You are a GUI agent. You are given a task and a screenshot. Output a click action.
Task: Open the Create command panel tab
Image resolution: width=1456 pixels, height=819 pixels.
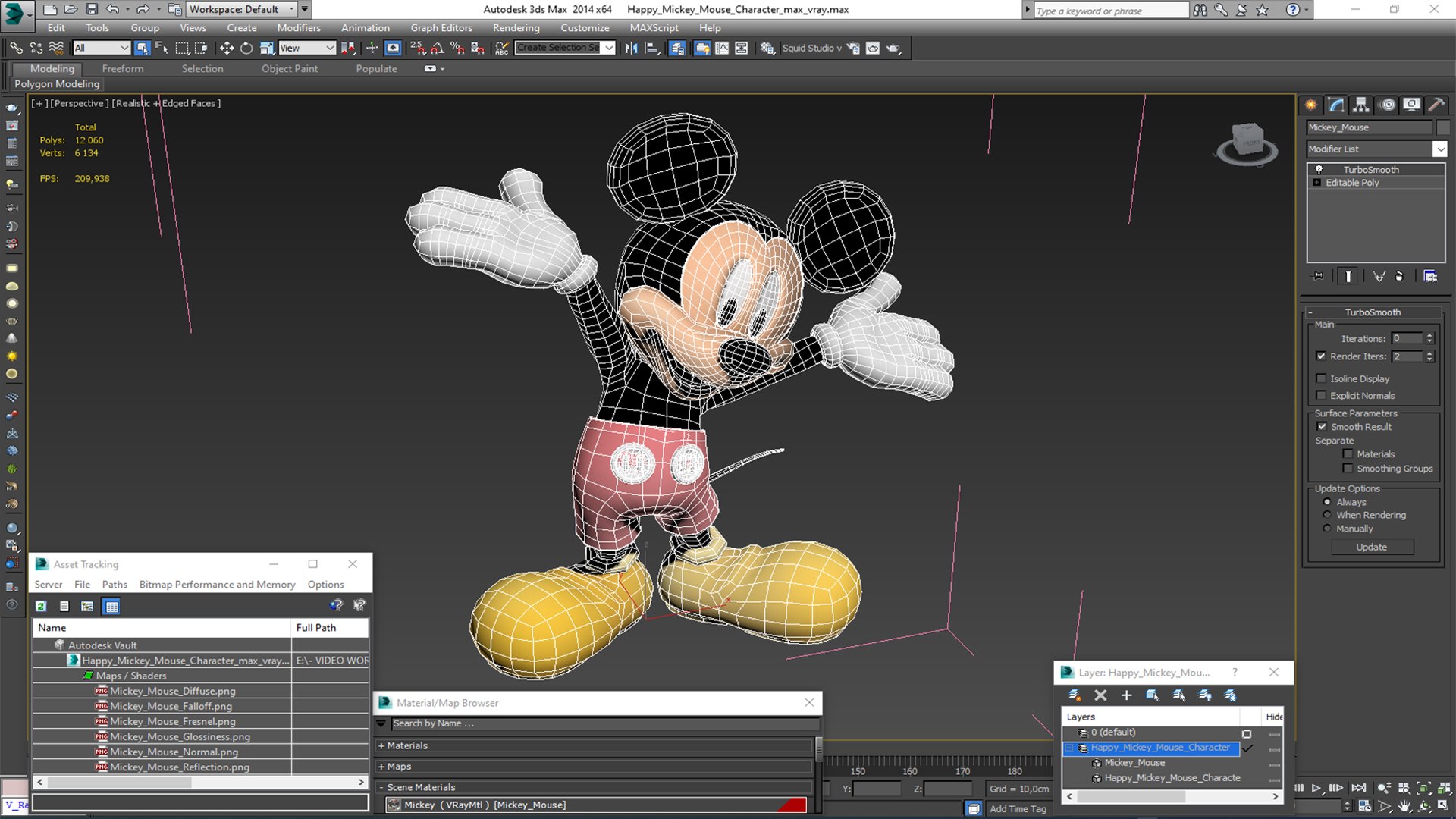pyautogui.click(x=1310, y=105)
